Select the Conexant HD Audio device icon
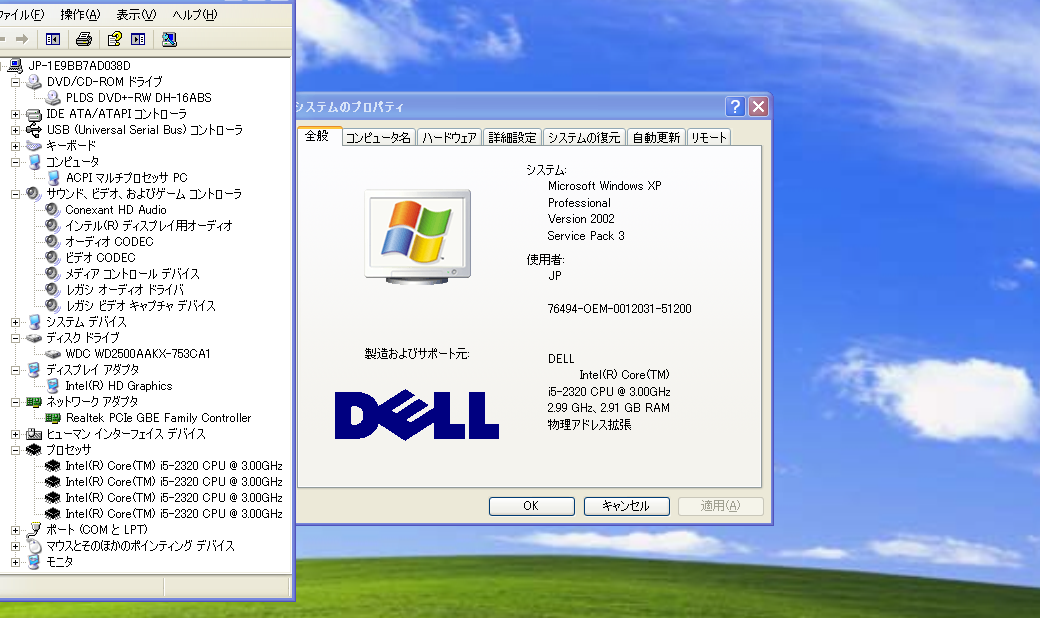 click(52, 210)
